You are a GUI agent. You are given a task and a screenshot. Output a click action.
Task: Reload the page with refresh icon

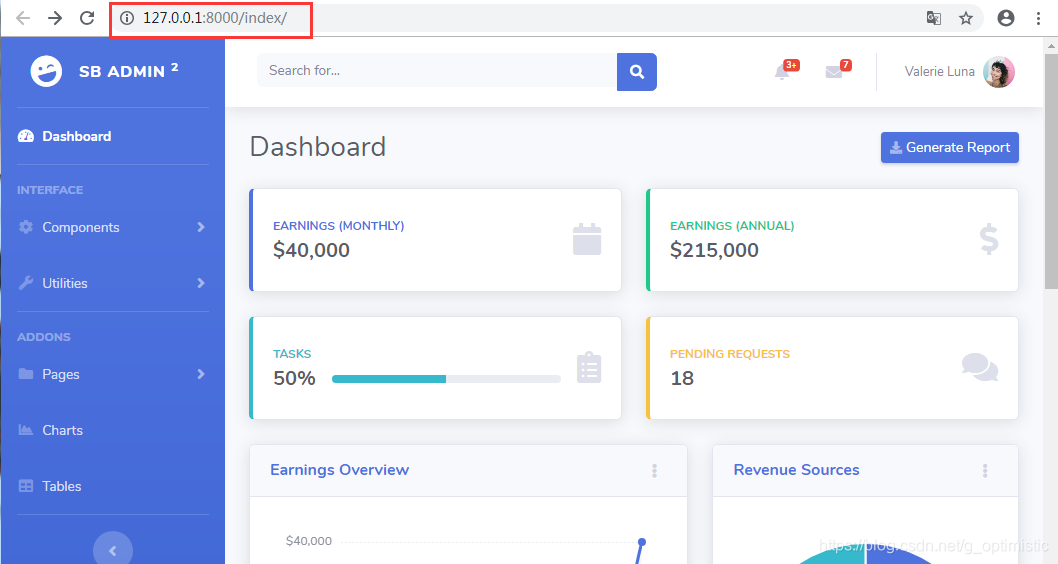tap(87, 18)
